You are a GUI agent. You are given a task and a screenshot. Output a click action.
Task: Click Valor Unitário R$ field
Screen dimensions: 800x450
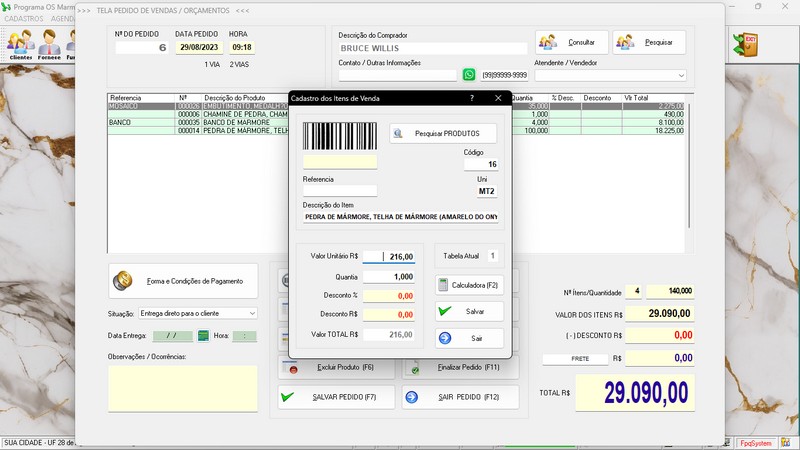pos(389,257)
